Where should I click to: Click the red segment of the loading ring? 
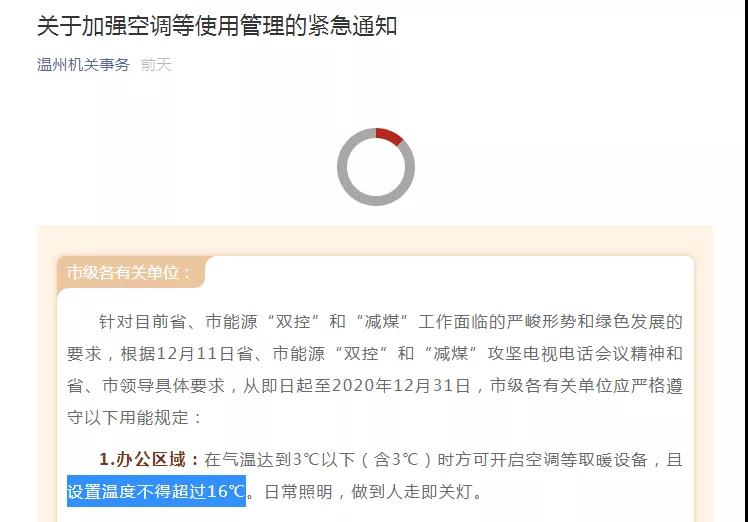point(389,136)
